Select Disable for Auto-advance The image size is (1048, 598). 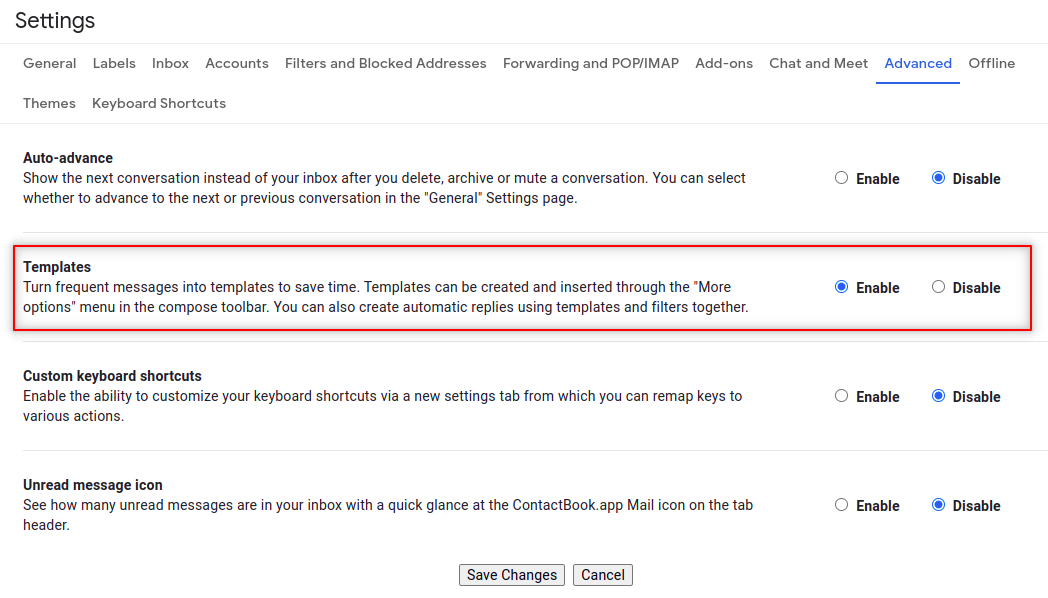tap(938, 178)
